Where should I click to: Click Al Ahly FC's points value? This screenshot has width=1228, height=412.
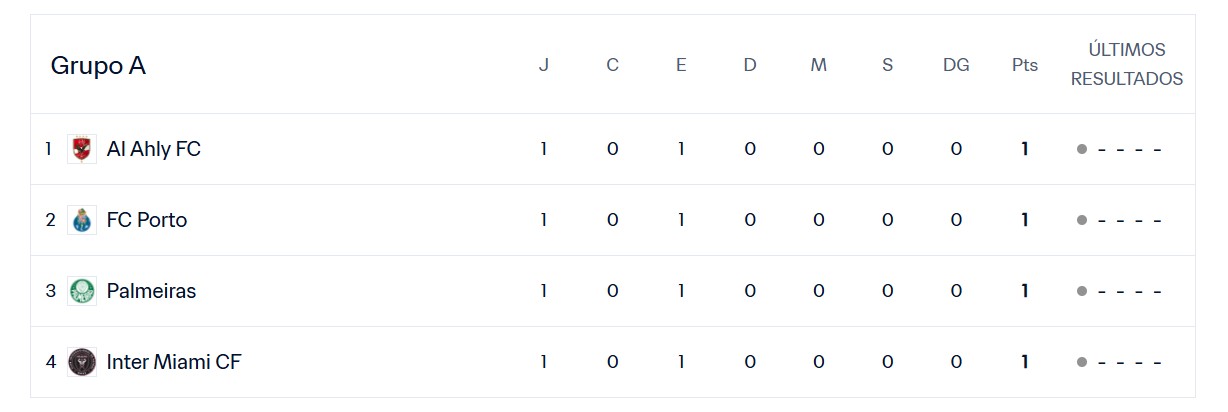(x=1025, y=149)
